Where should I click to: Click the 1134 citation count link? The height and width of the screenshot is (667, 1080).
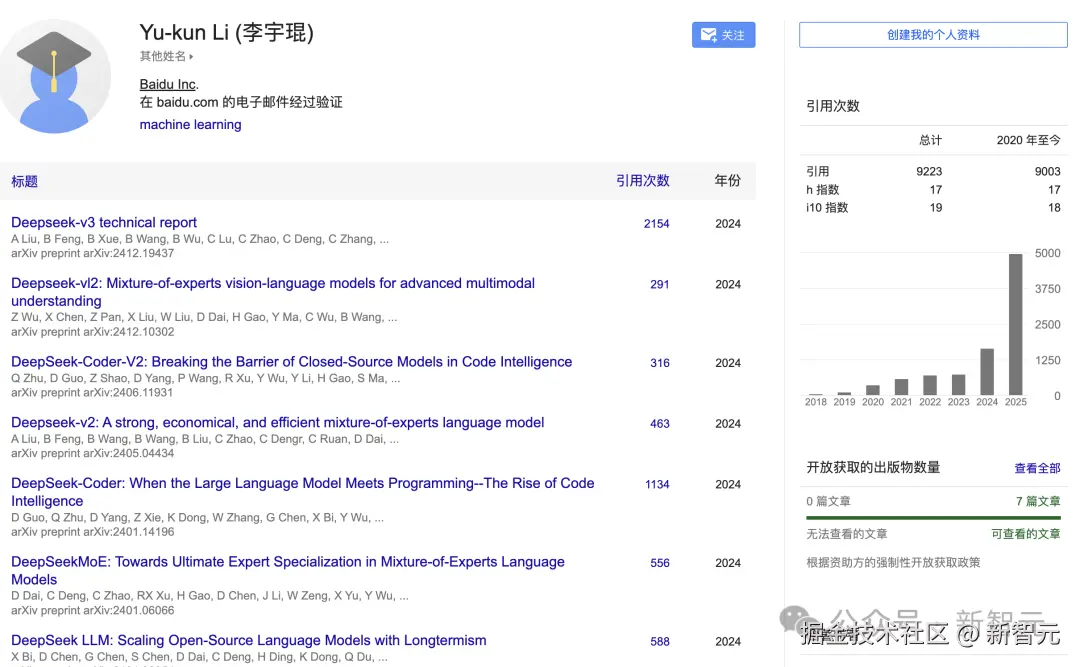[656, 484]
